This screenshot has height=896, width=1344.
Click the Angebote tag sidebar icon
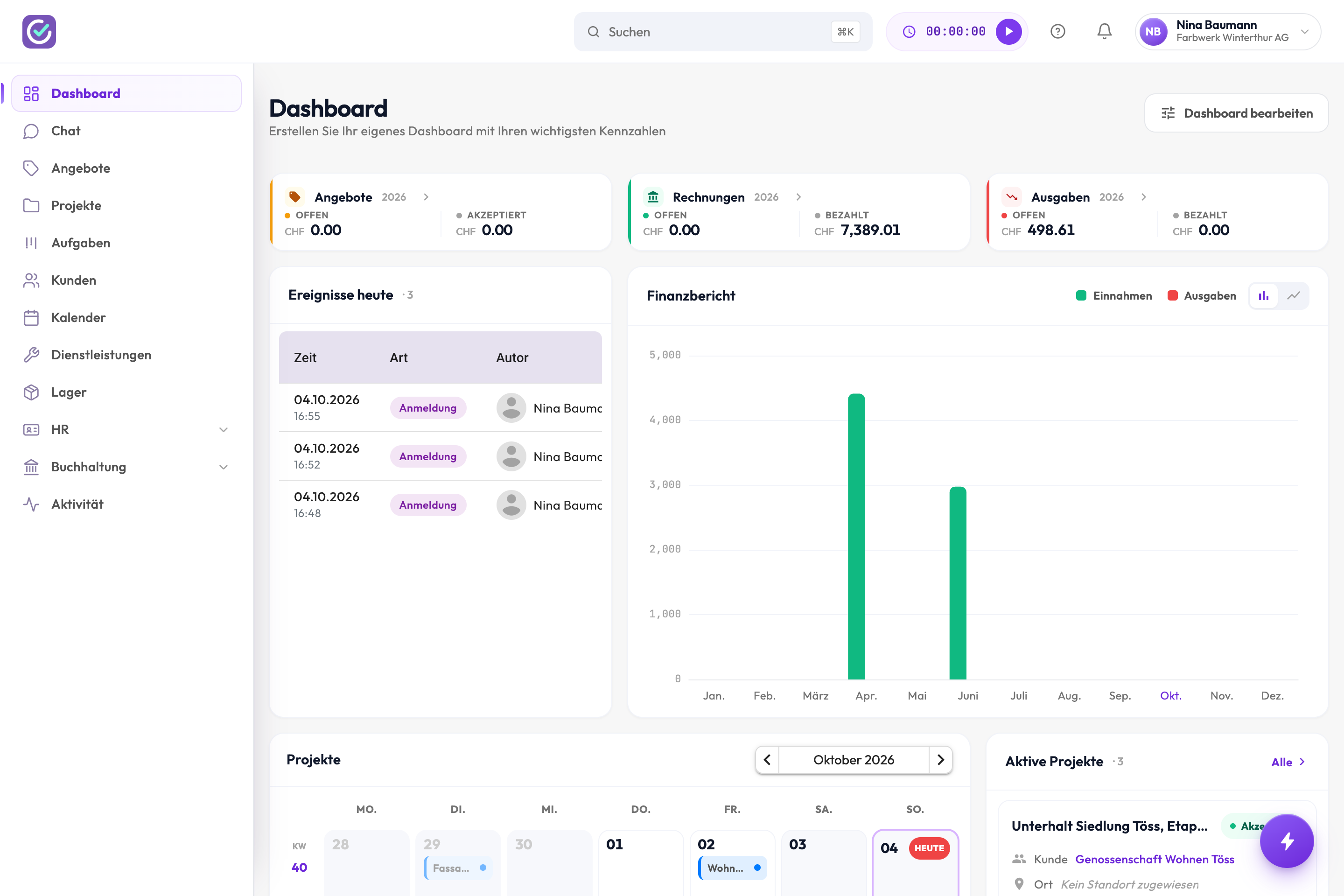[31, 168]
